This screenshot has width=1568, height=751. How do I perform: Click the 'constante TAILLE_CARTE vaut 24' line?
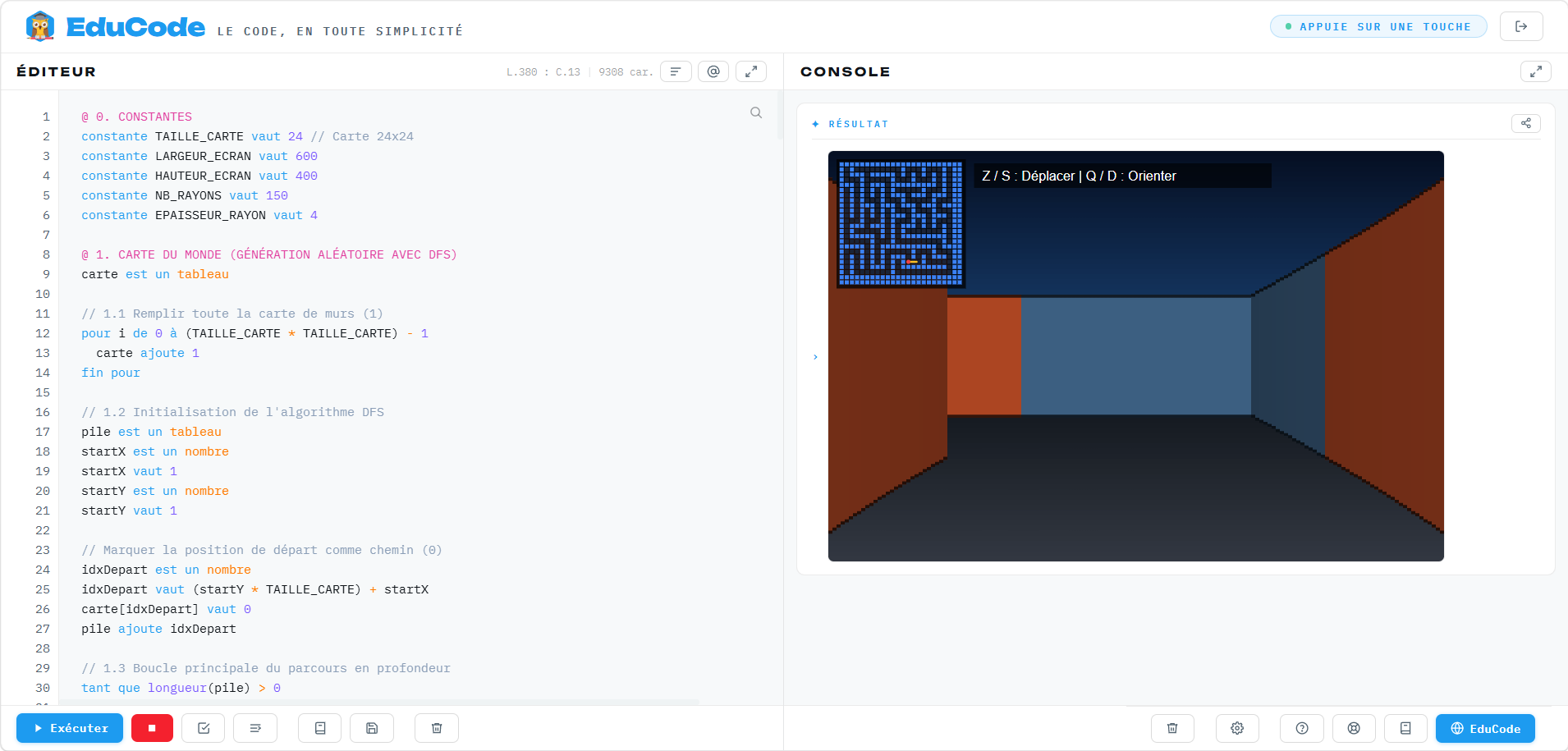tap(247, 136)
